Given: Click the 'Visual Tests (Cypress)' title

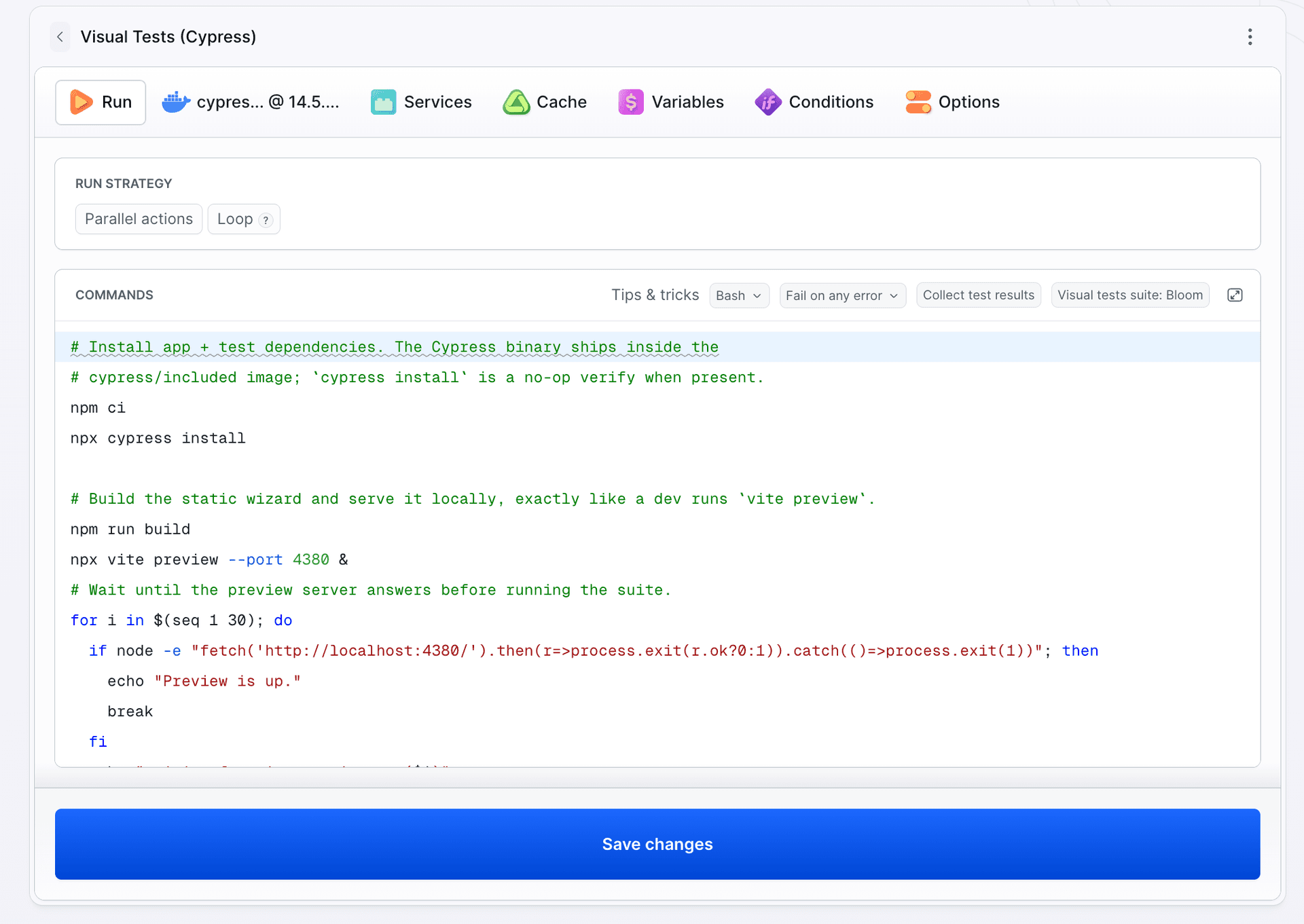Looking at the screenshot, I should click(168, 37).
